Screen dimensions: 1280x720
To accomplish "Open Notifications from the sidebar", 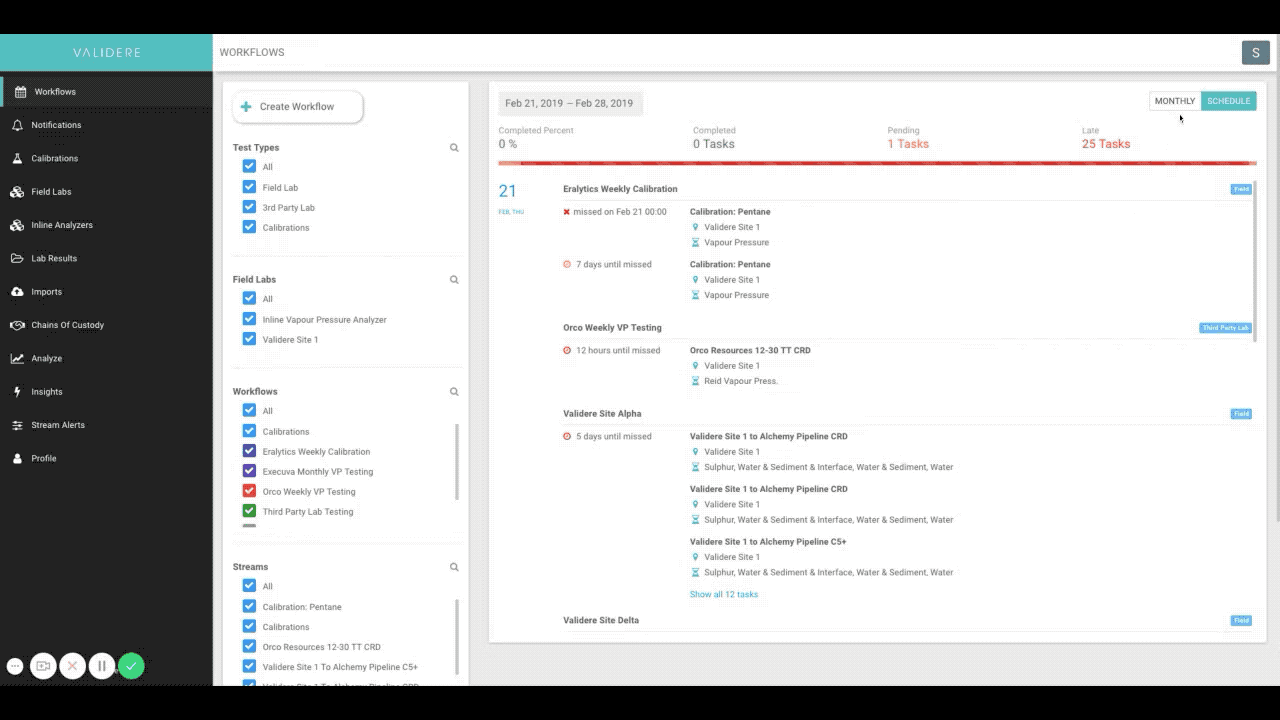I will [56, 124].
